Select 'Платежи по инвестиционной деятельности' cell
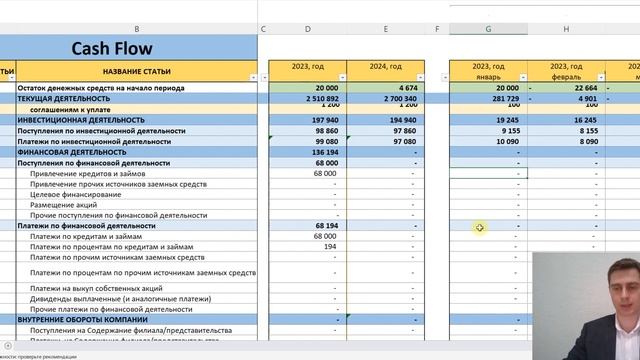 (x=137, y=141)
